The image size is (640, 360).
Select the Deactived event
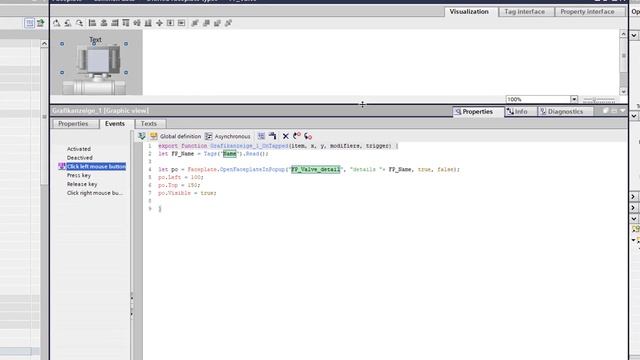[80, 158]
